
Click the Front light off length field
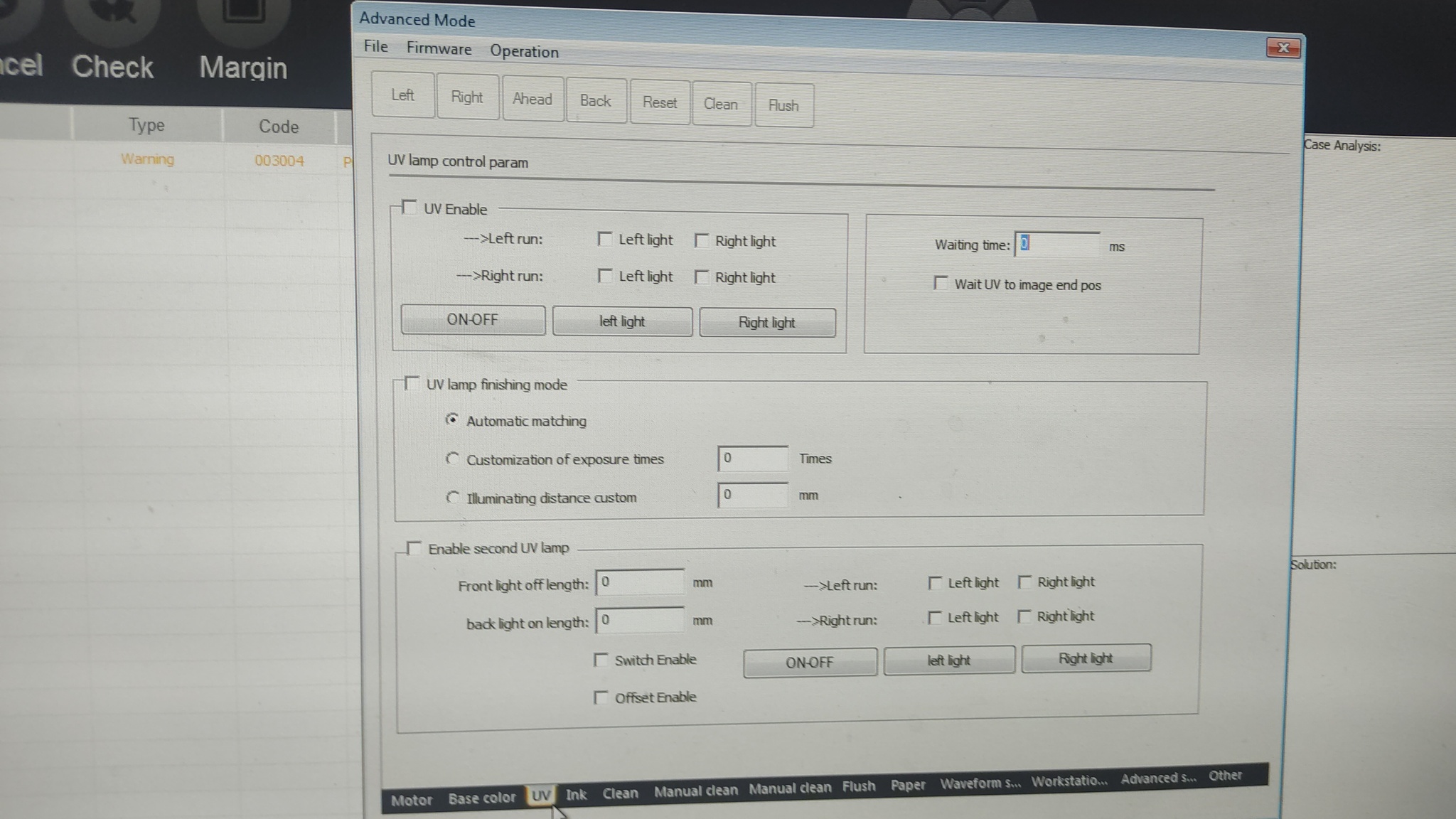[x=640, y=582]
